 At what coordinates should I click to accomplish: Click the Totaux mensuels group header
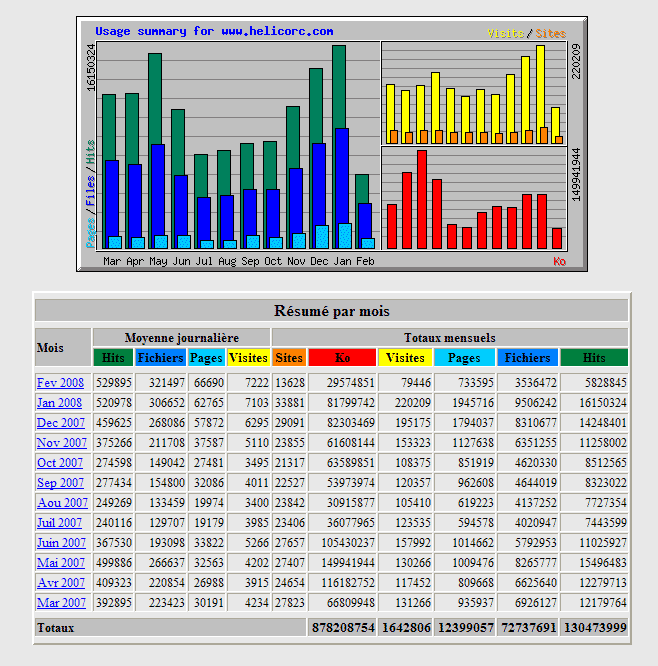pyautogui.click(x=450, y=338)
